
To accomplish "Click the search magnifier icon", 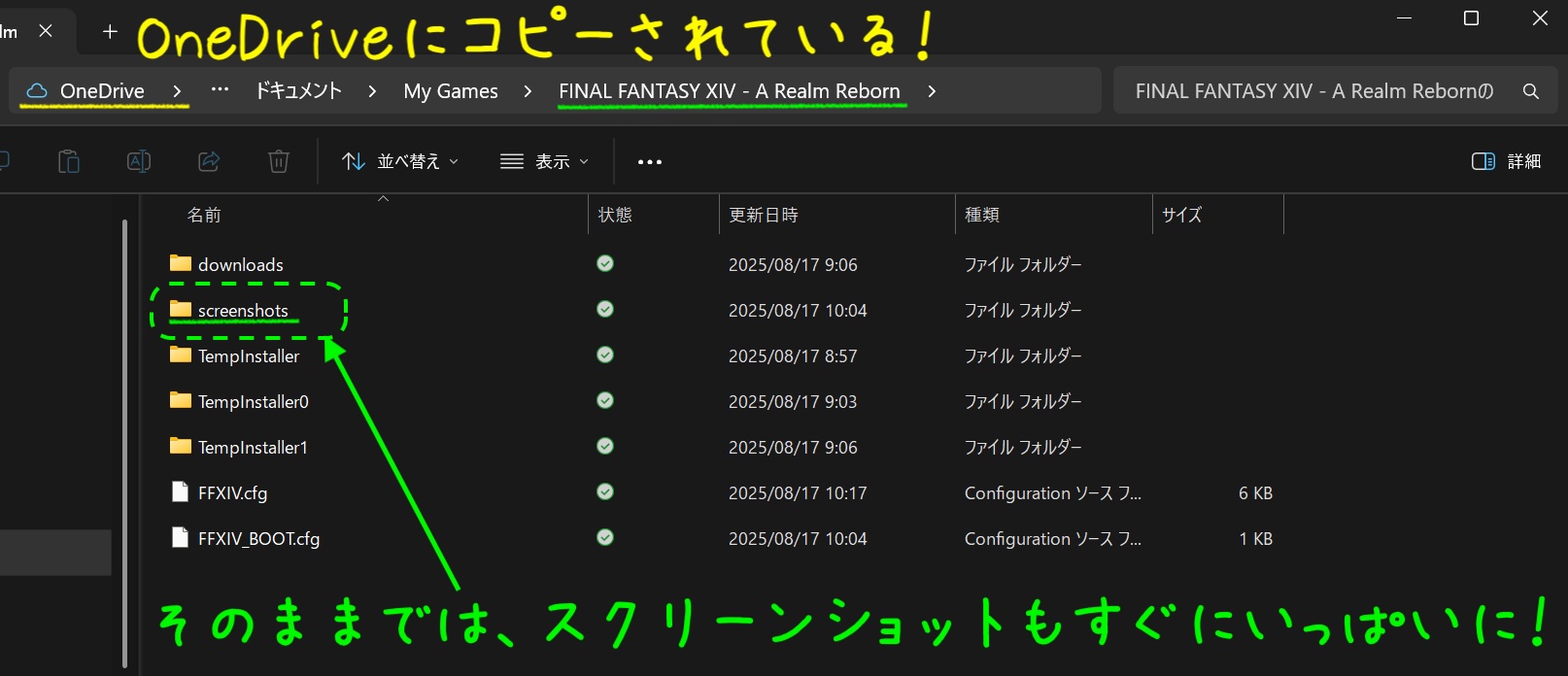I will pos(1531,91).
